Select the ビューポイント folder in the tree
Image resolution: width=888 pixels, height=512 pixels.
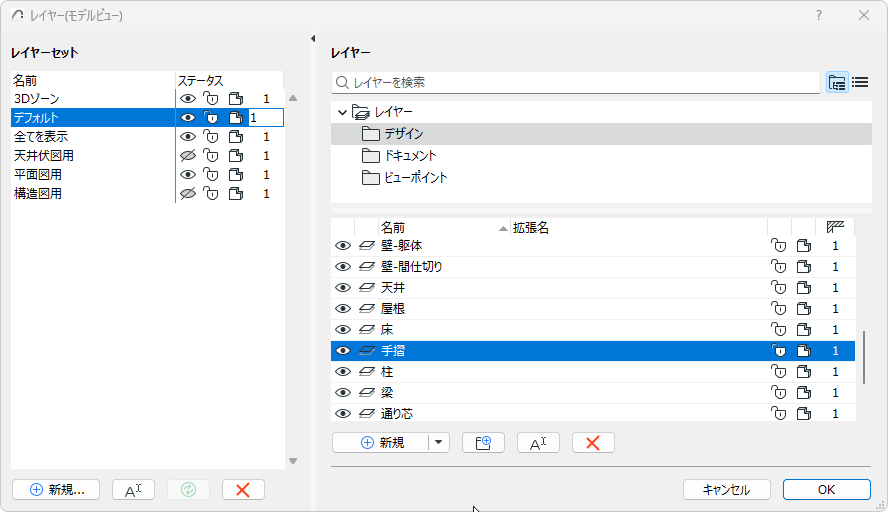click(x=415, y=178)
